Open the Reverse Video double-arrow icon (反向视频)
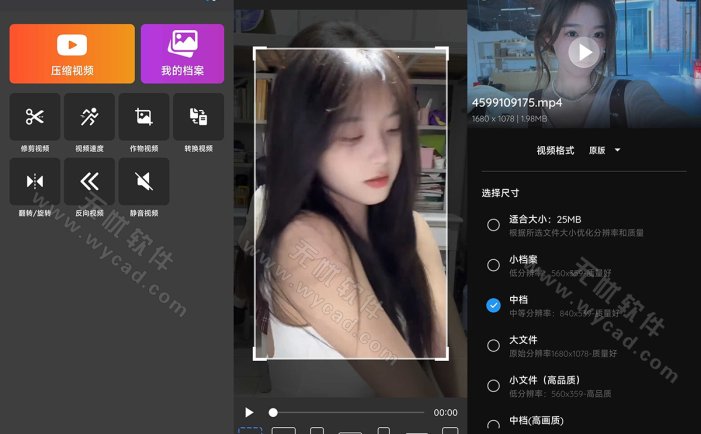 coord(89,181)
